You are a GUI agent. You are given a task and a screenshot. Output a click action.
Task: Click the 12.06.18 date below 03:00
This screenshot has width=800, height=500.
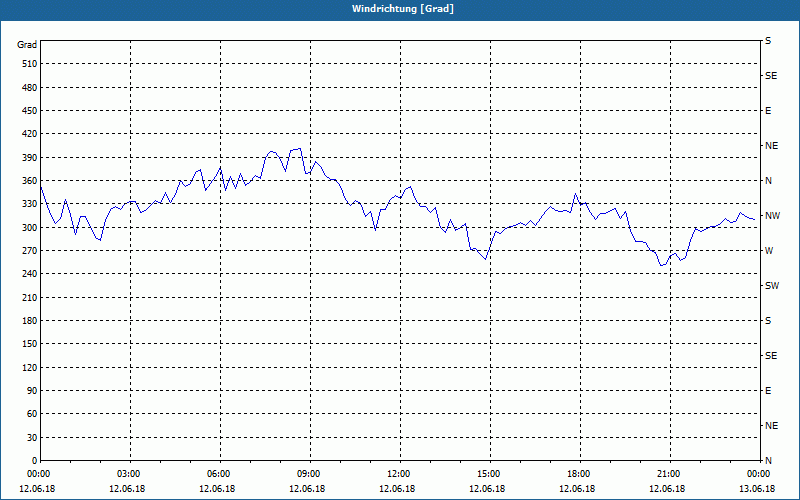[127, 489]
